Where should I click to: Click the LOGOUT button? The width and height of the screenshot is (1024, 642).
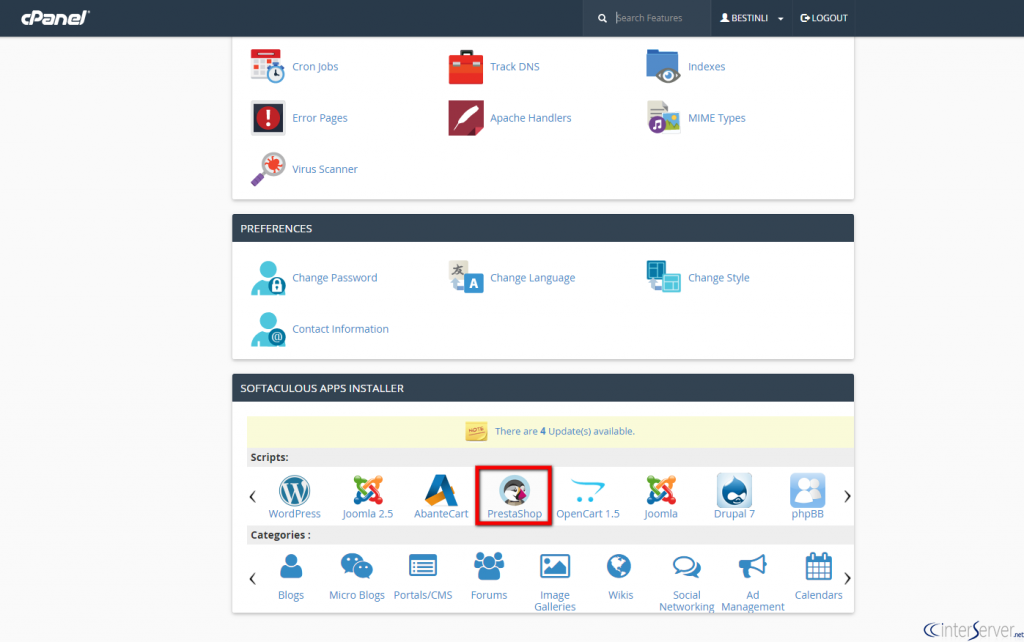824,18
